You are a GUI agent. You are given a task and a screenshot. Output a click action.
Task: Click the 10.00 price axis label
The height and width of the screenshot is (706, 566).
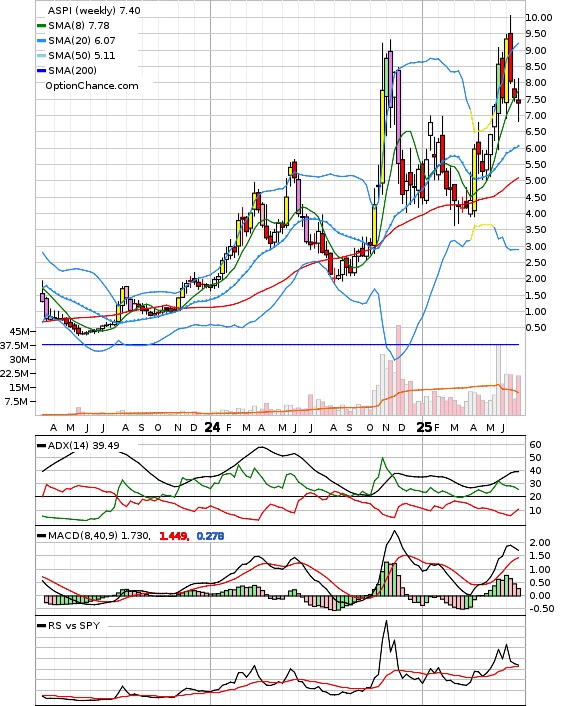(539, 18)
